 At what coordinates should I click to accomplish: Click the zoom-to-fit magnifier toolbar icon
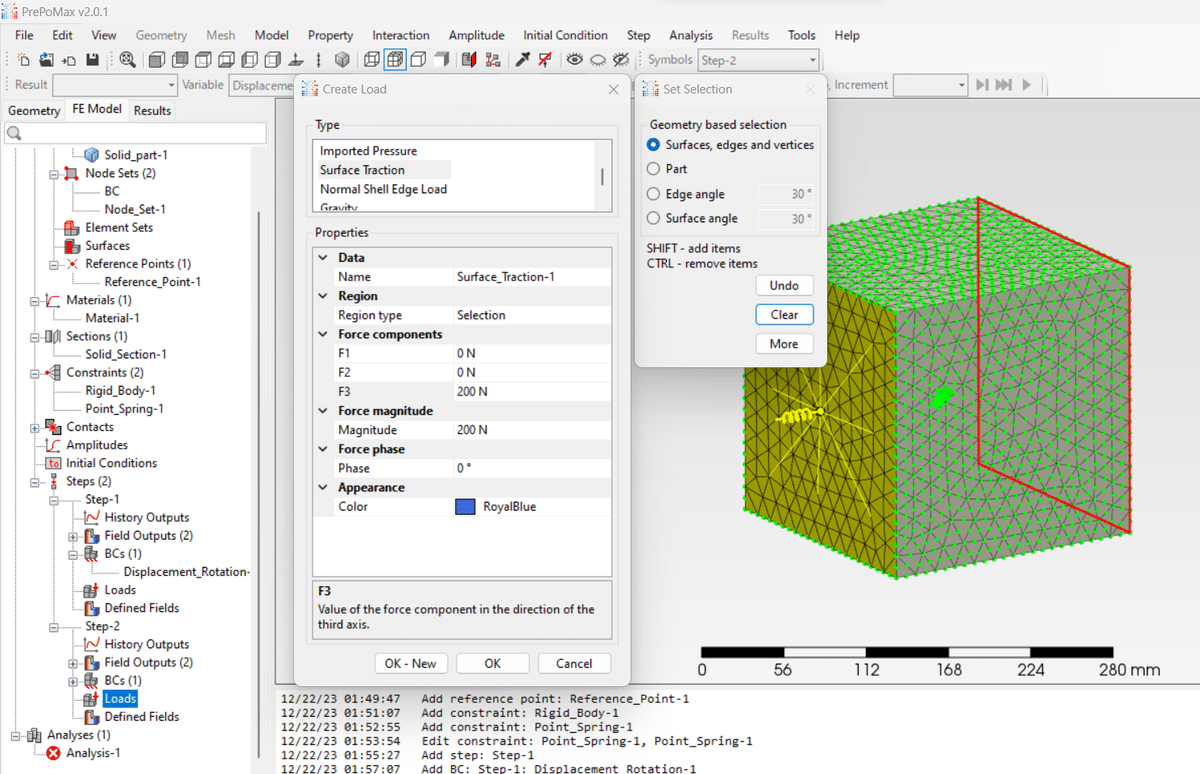(127, 60)
